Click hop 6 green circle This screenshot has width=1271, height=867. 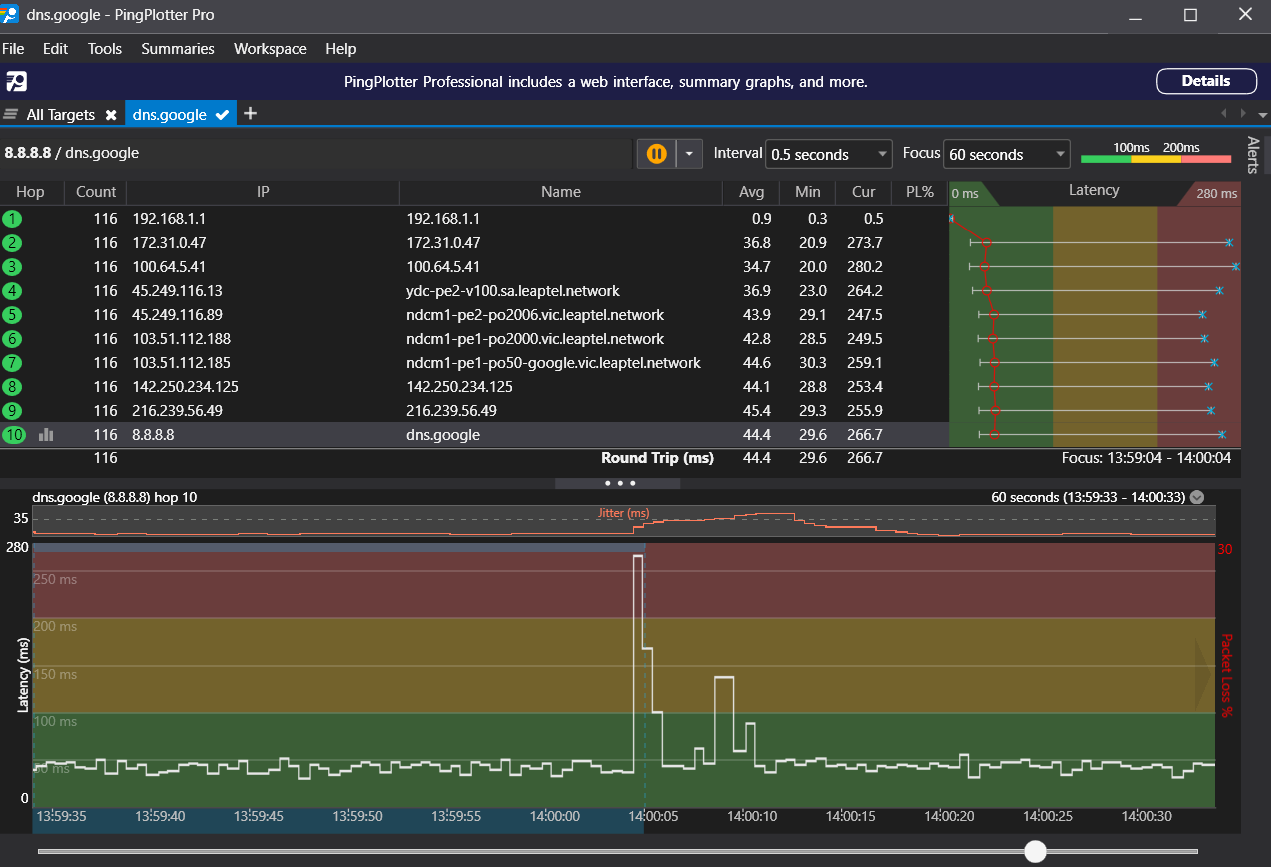(x=12, y=338)
